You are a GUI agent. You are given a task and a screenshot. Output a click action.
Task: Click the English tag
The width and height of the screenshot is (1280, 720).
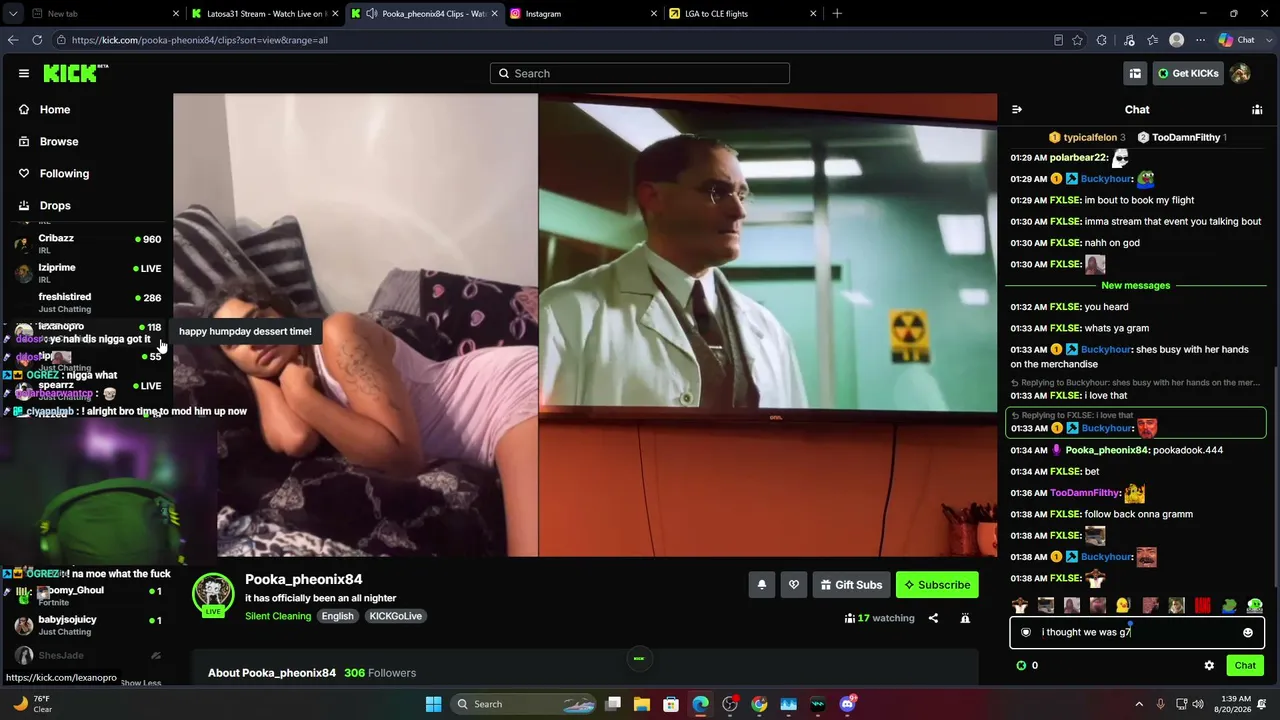pyautogui.click(x=337, y=616)
